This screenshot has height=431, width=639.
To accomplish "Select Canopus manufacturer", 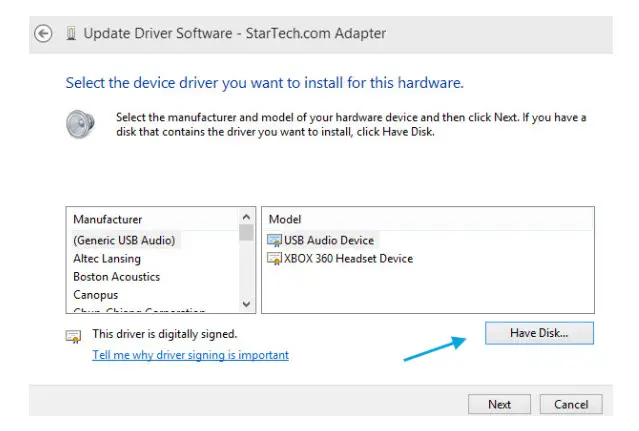I will coord(95,295).
